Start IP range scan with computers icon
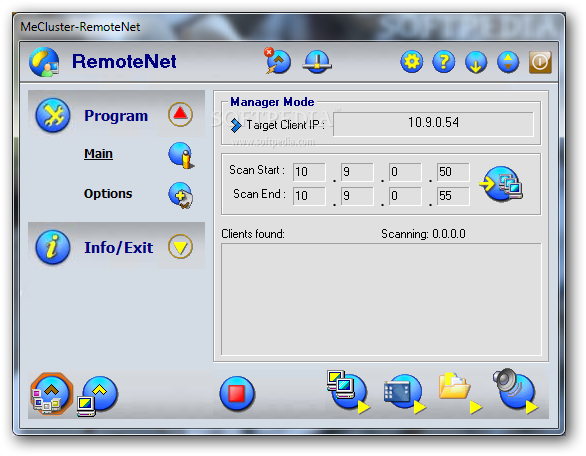The width and height of the screenshot is (586, 456). click(x=501, y=184)
